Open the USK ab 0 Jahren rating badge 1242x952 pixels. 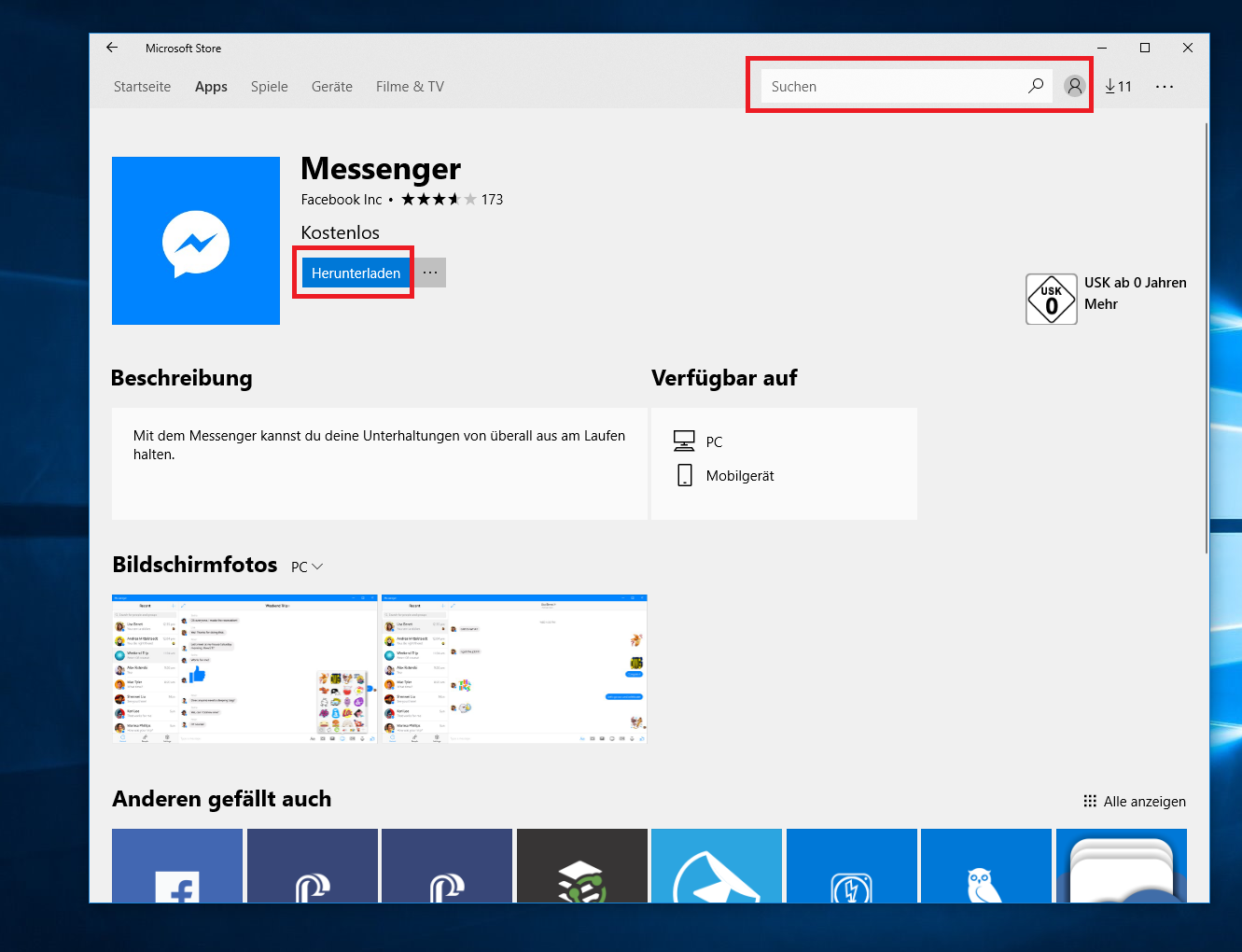click(x=1051, y=299)
